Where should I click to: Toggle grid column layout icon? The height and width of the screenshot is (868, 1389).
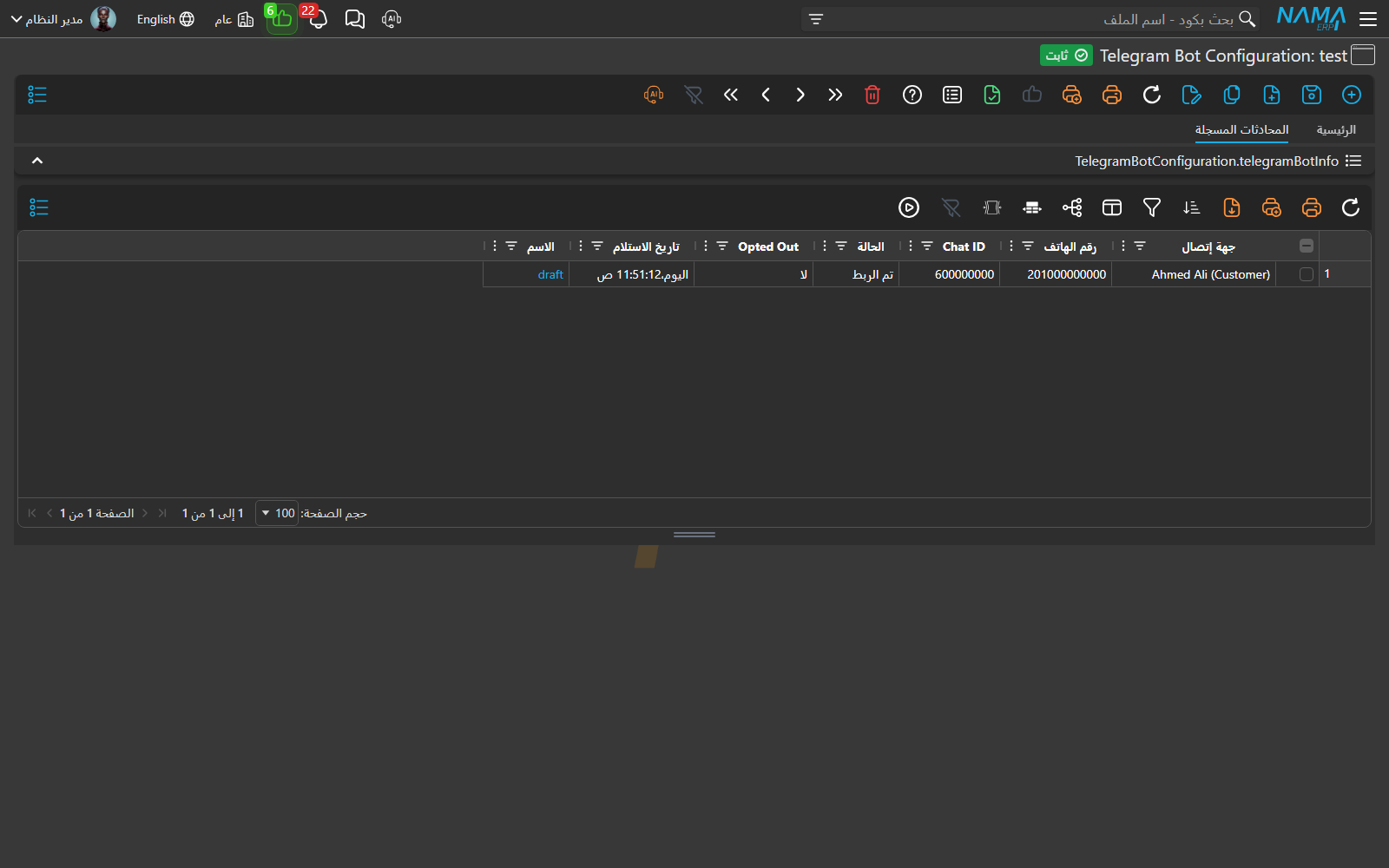click(1112, 207)
